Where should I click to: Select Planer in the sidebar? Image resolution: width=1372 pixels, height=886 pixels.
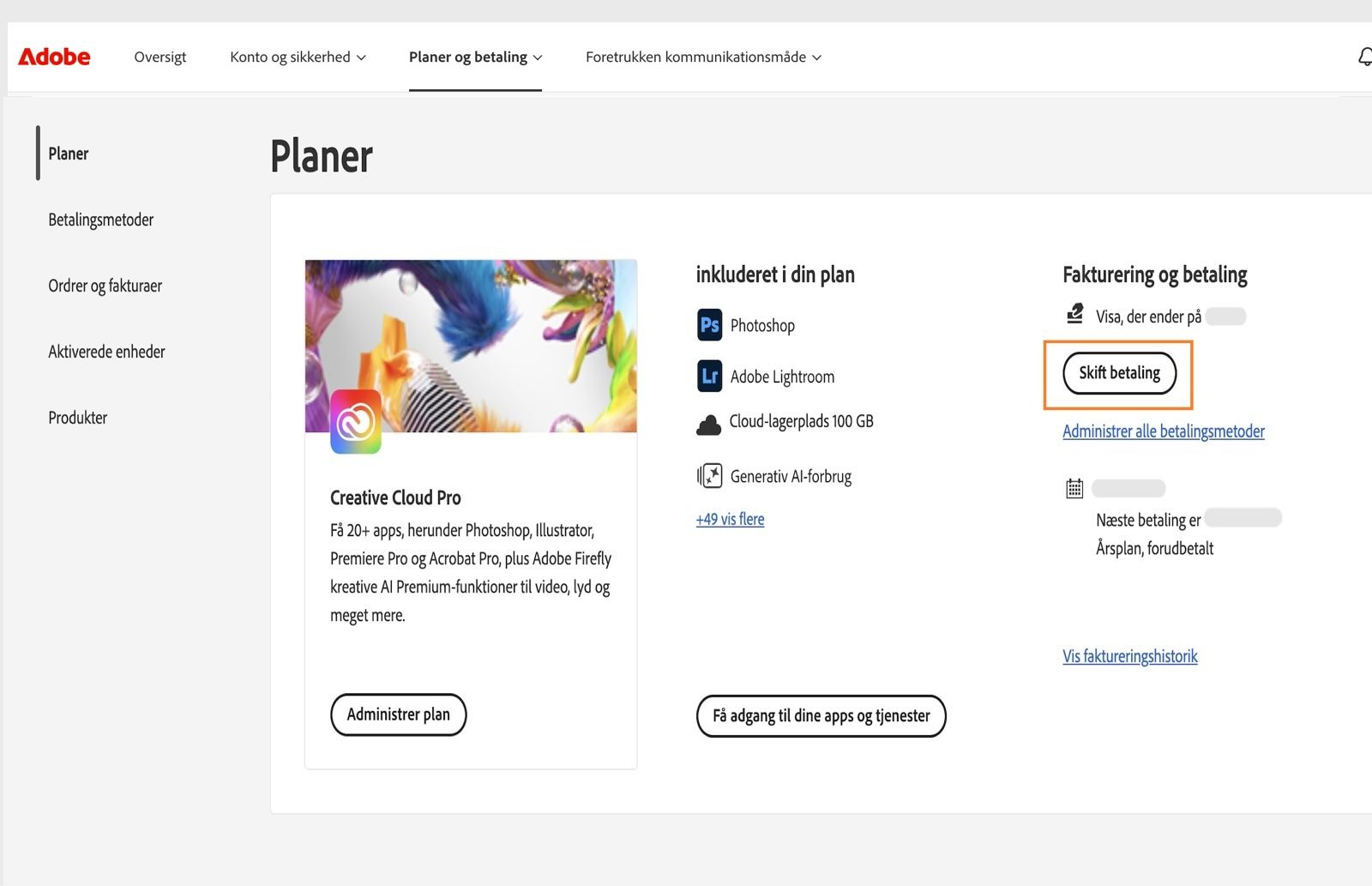click(69, 154)
